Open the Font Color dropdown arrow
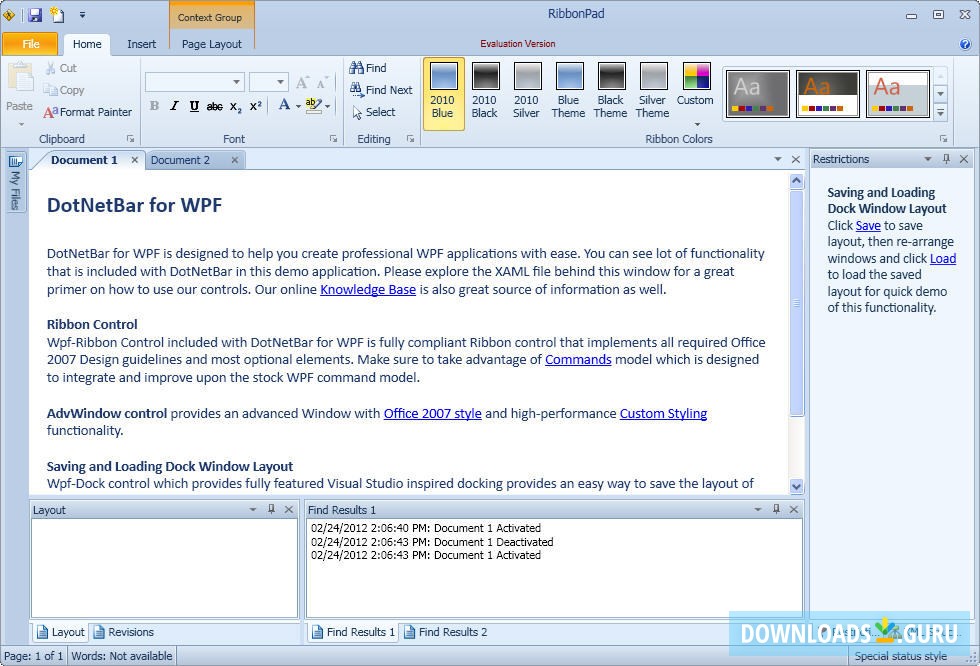The height and width of the screenshot is (666, 980). (298, 106)
